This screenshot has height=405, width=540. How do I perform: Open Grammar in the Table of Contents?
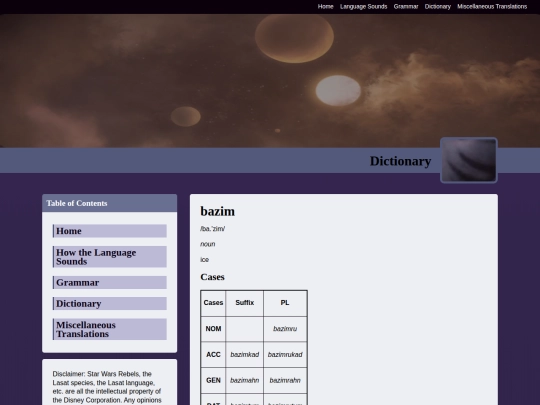[x=110, y=283]
